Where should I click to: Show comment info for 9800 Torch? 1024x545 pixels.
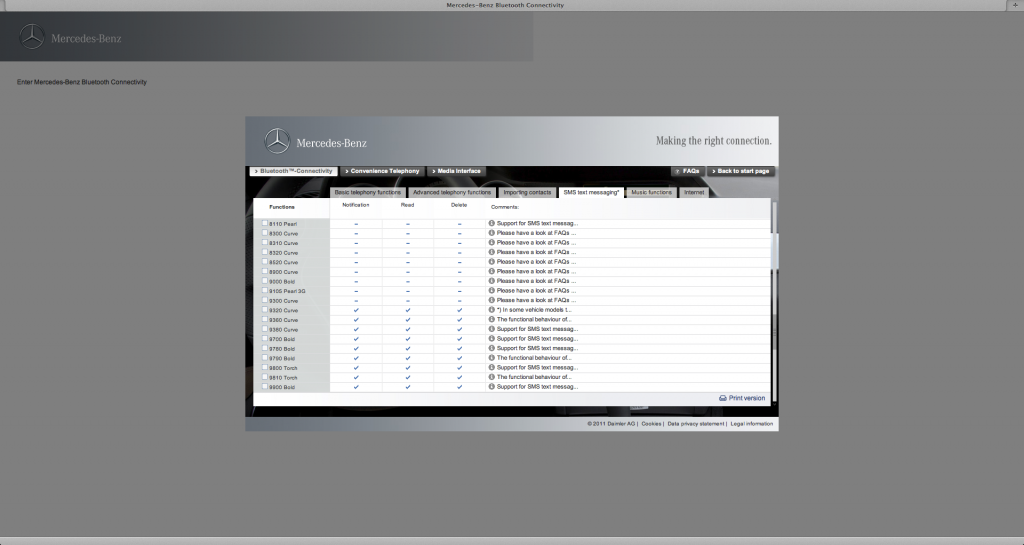point(492,367)
